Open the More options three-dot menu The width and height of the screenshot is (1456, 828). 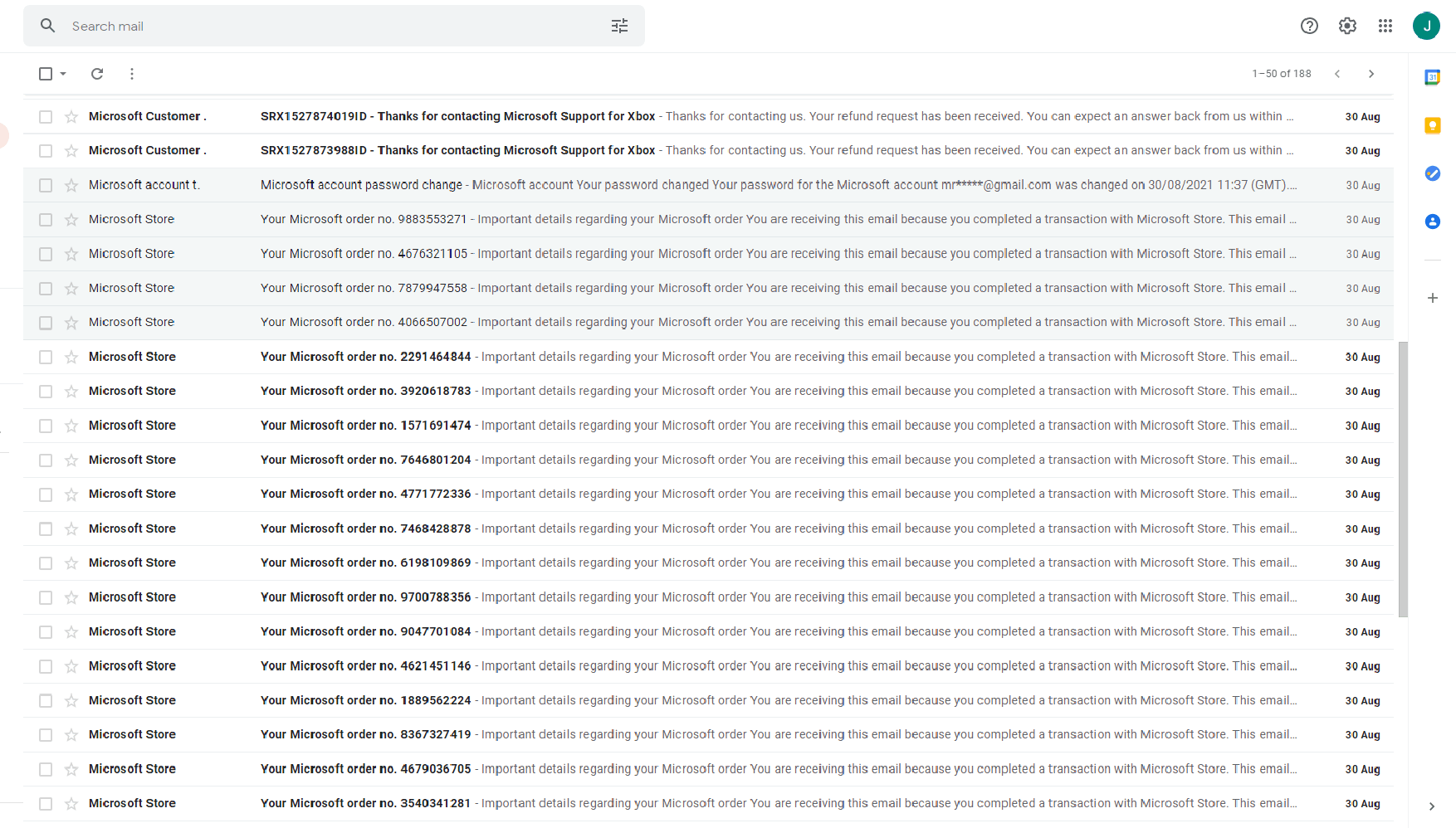click(x=132, y=74)
